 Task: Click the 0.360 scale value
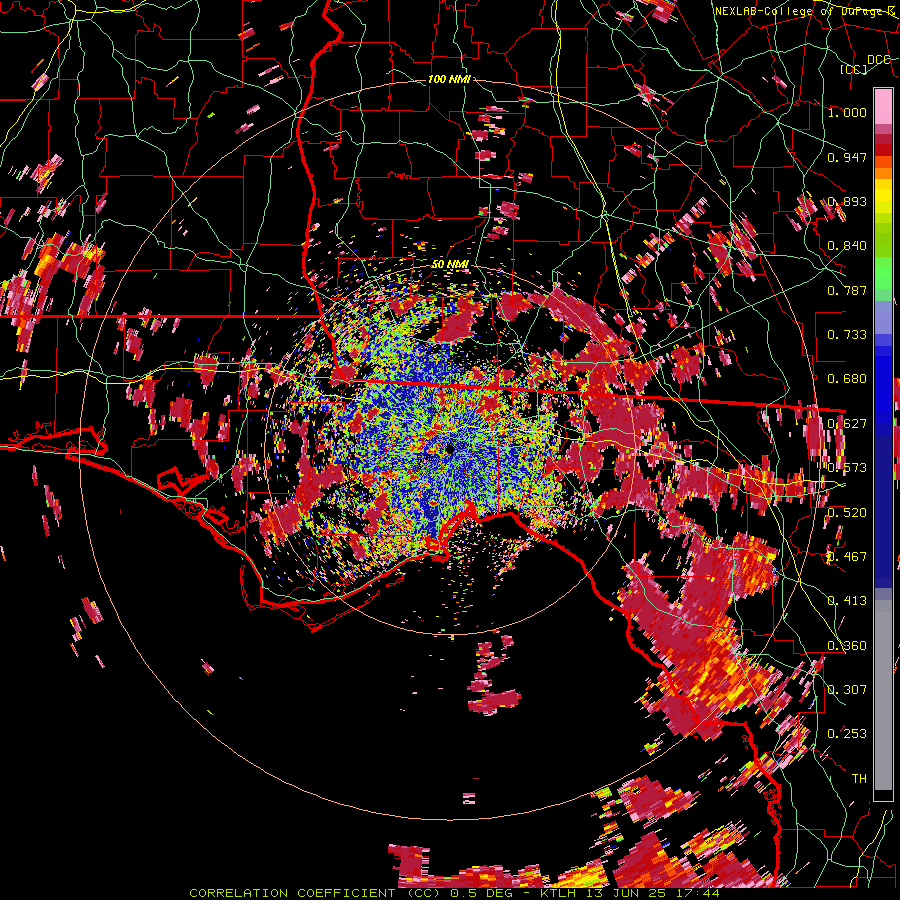tap(847, 646)
